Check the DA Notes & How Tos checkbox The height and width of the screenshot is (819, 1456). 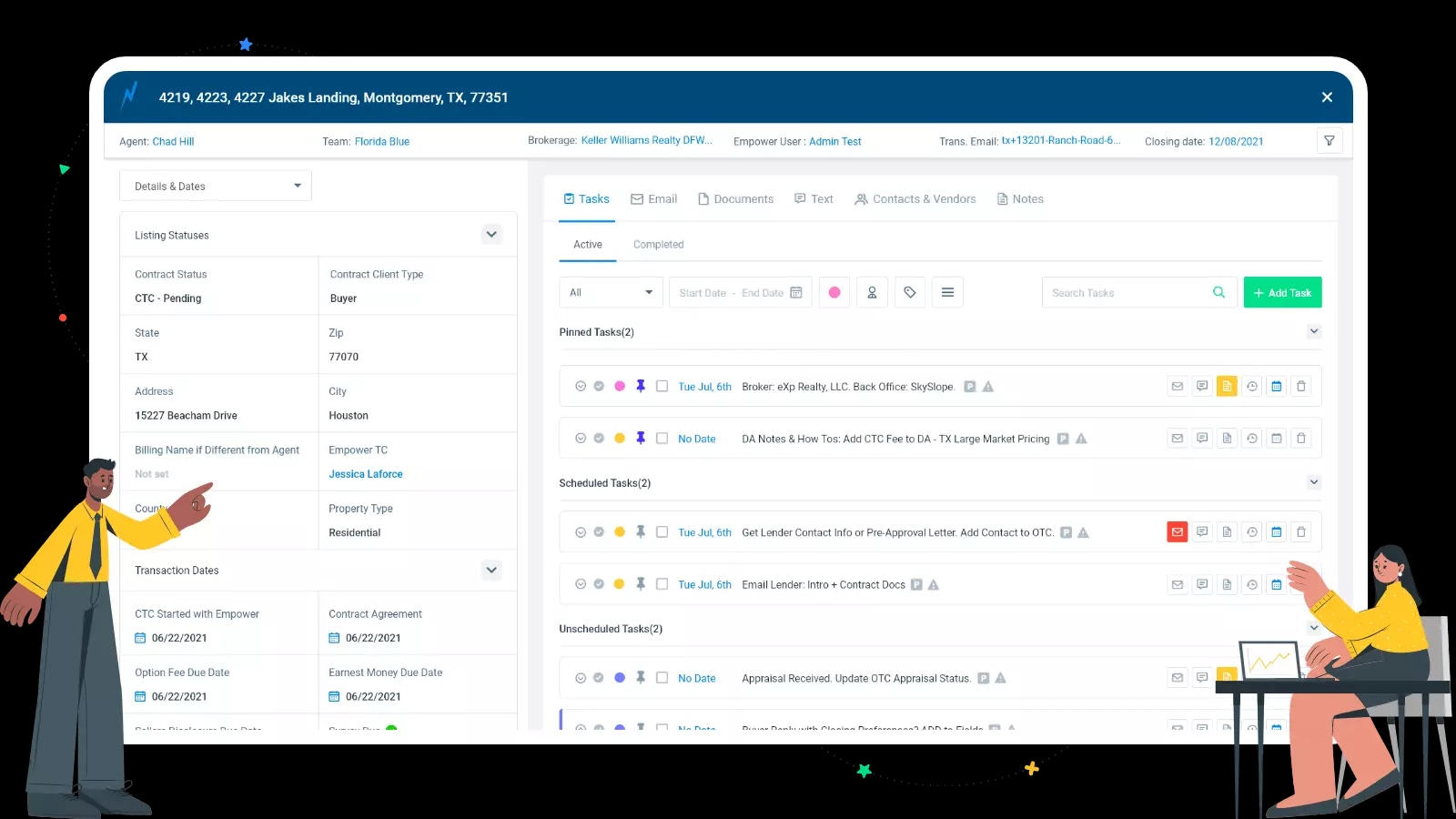(662, 438)
